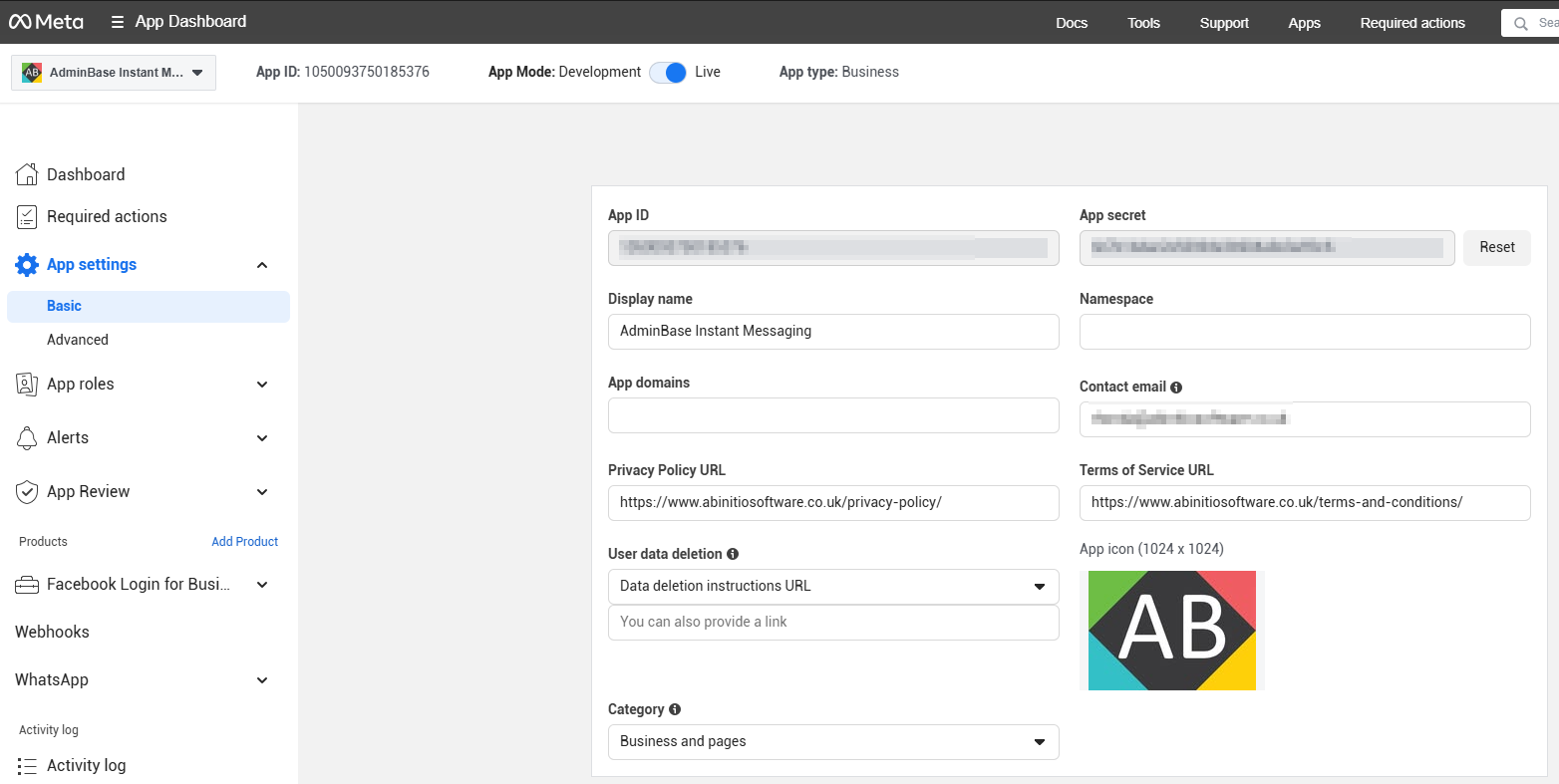
Task: Click the Dashboard home icon
Action: 27,174
